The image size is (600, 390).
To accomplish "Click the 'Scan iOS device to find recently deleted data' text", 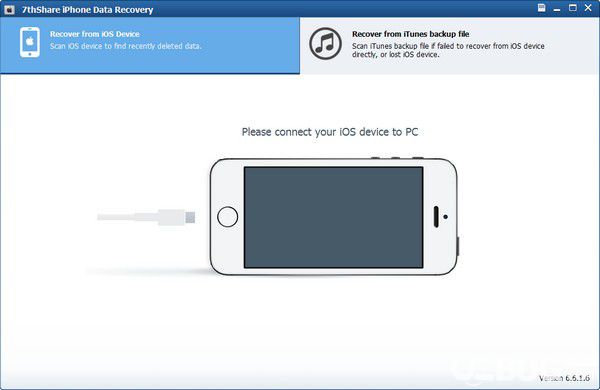I will [x=126, y=46].
